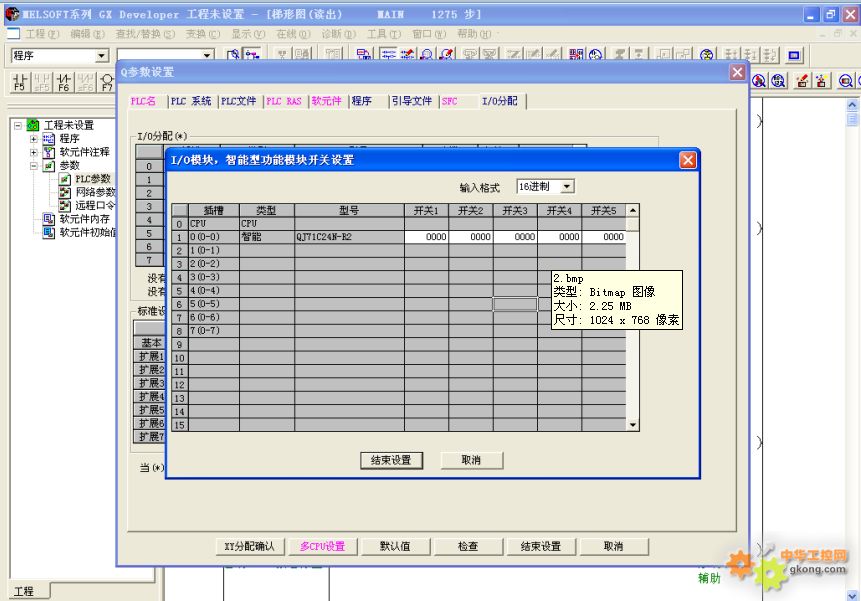This screenshot has width=861, height=601.
Task: Open the 编辑 menu
Action: [88, 34]
